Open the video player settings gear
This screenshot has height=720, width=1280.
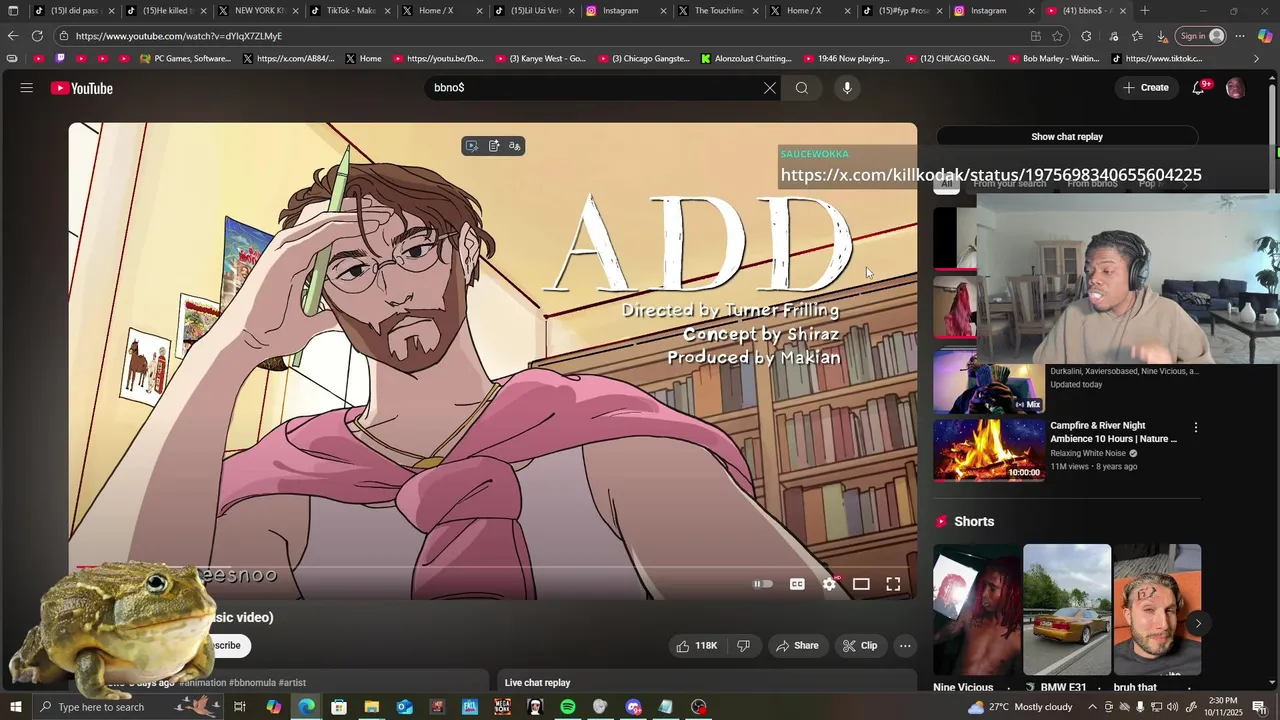(829, 584)
